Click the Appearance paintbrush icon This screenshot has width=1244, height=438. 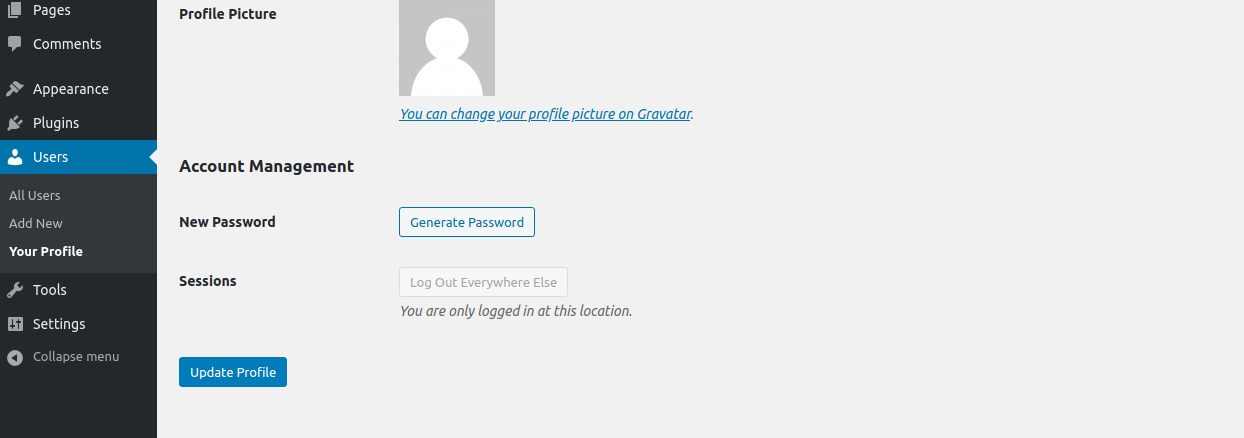15,89
